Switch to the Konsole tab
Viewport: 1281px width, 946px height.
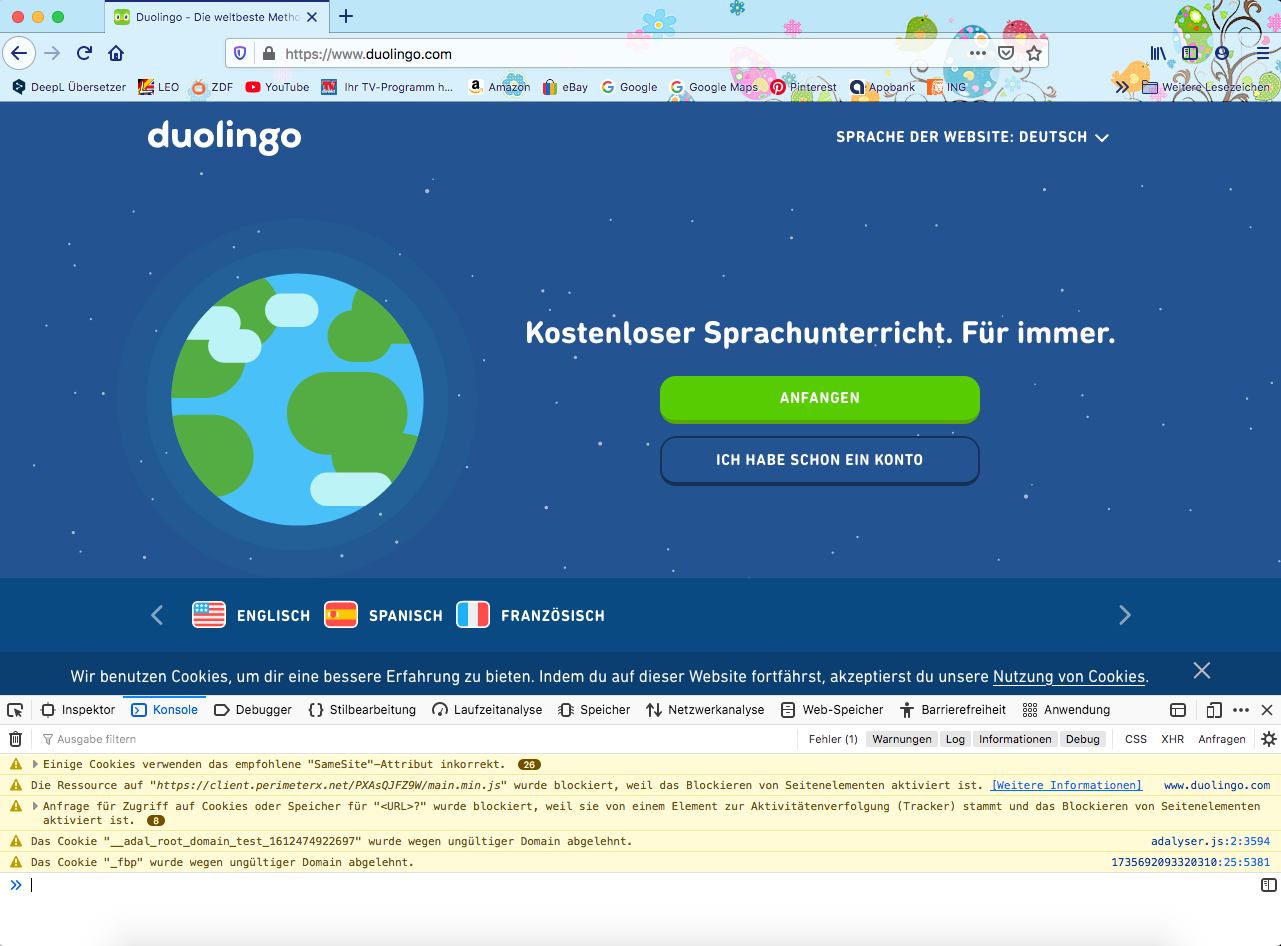pos(164,710)
